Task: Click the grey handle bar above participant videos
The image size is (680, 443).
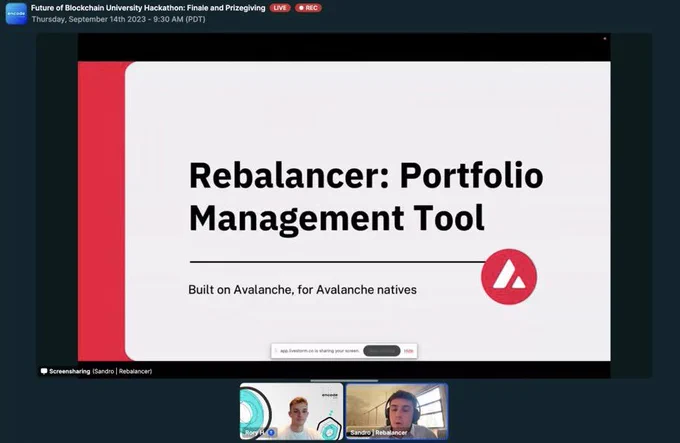Action: click(x=344, y=381)
